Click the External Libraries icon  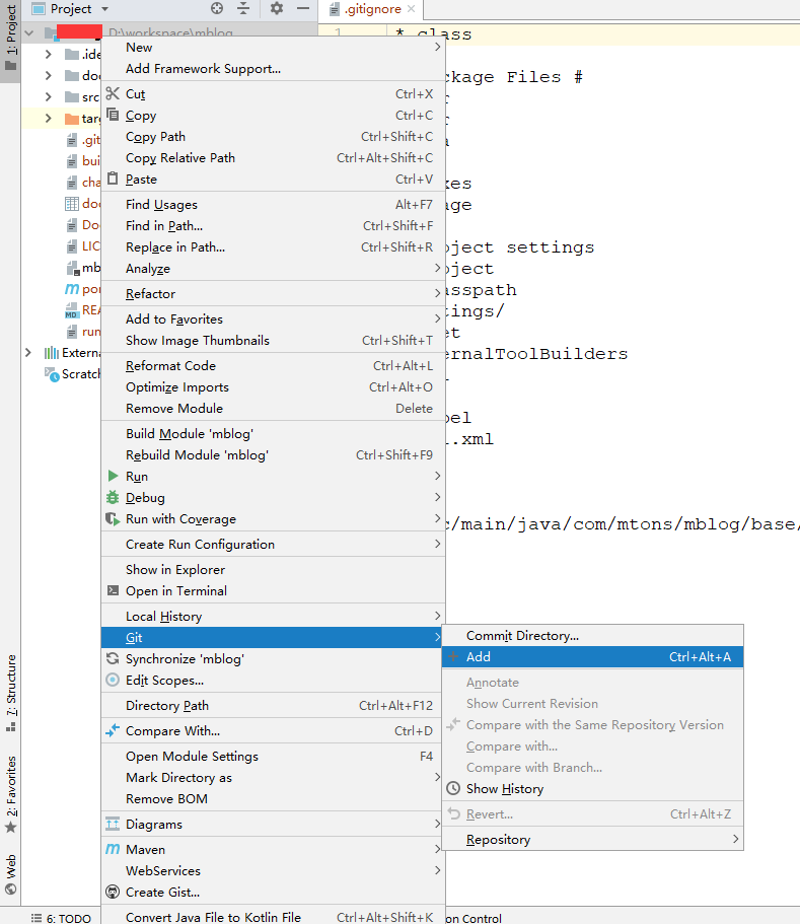(x=52, y=353)
